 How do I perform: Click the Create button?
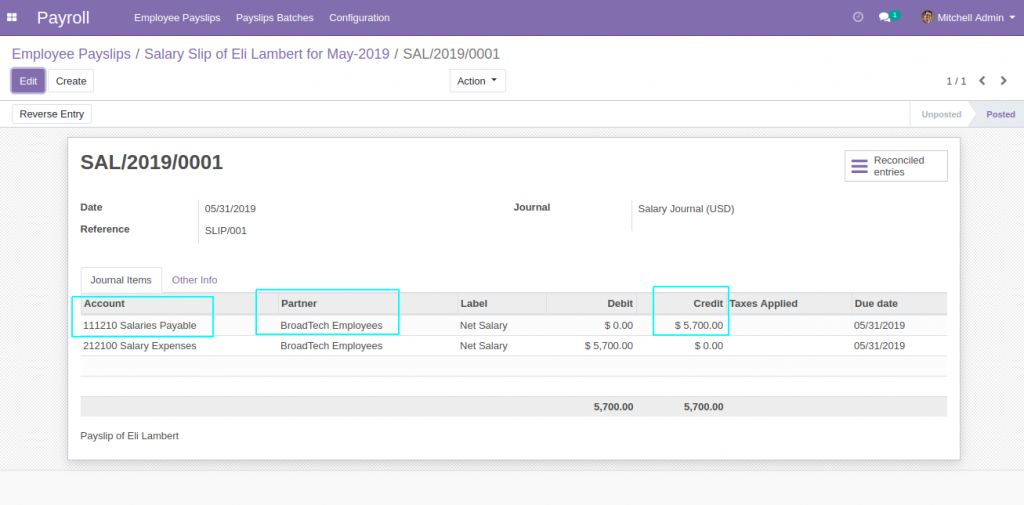pos(71,81)
